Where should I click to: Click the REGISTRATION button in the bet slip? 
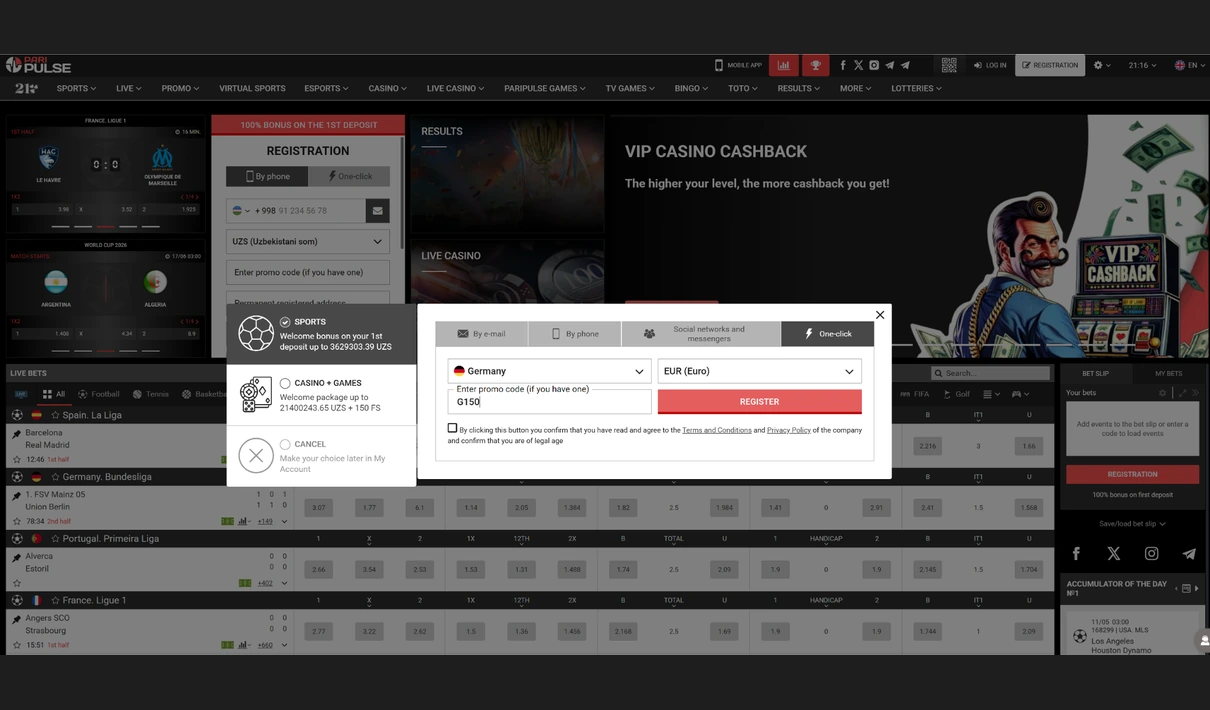coord(1132,474)
